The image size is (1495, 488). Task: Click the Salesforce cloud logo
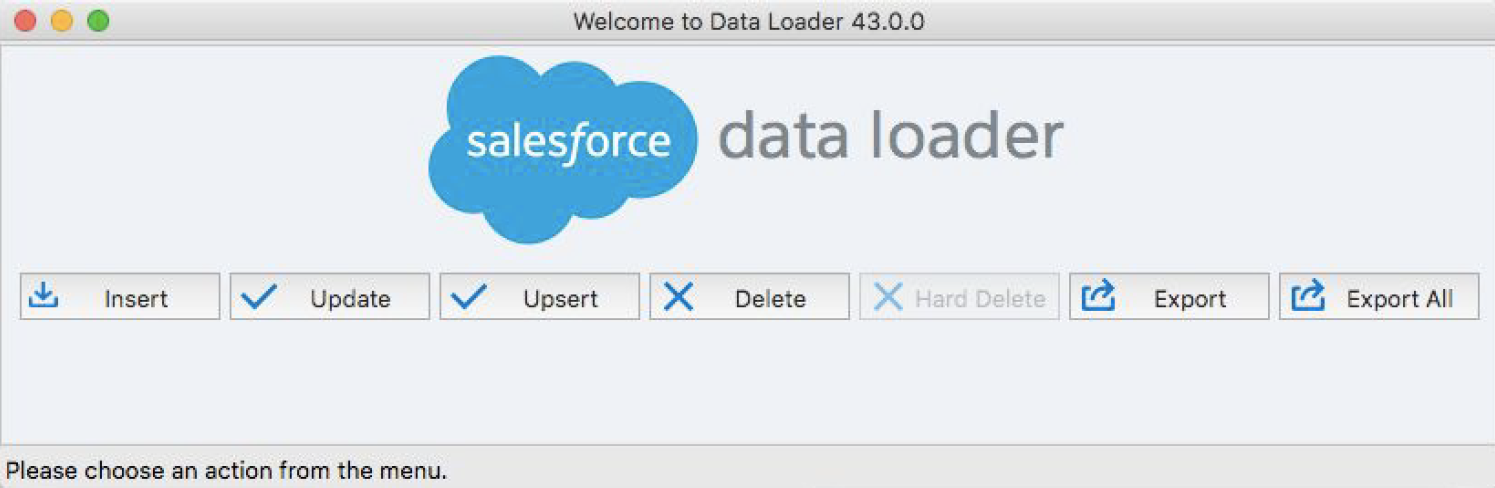coord(563,149)
